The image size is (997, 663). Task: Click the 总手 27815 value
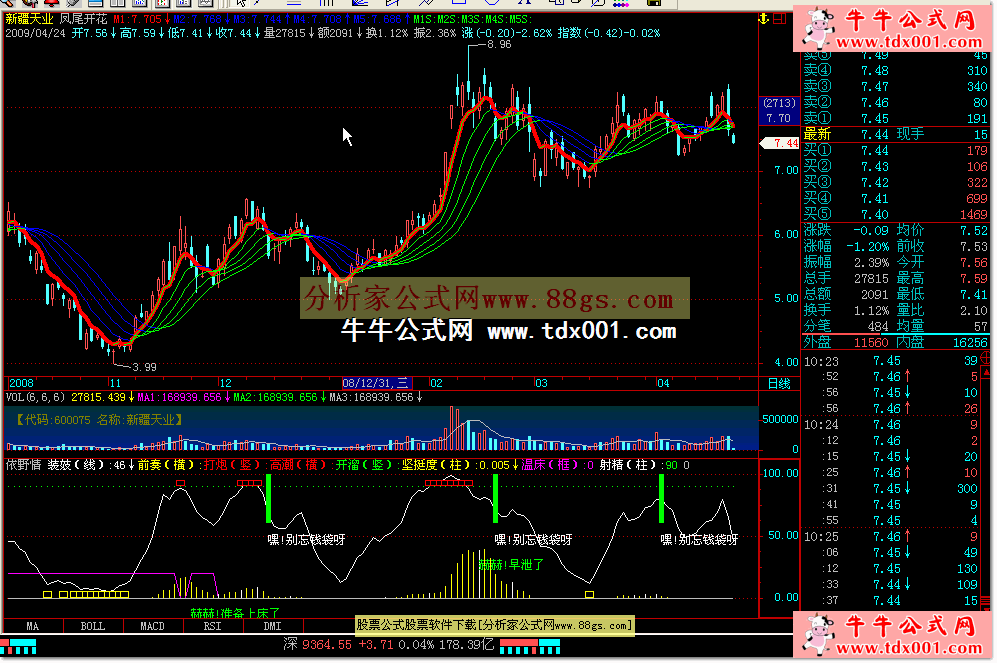(x=871, y=278)
